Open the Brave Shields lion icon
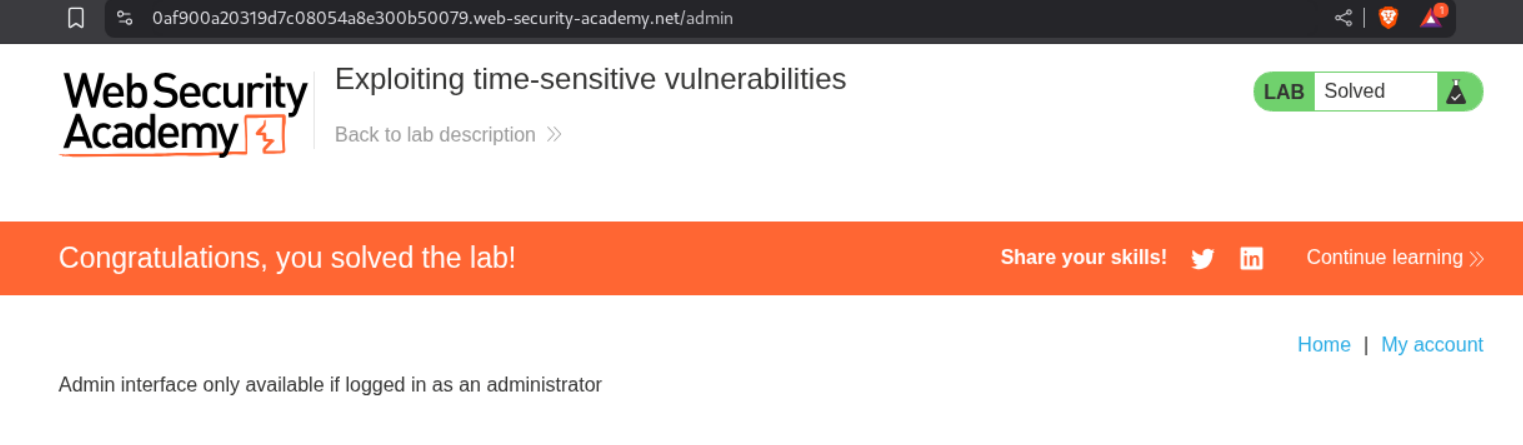This screenshot has height=445, width=1523. pyautogui.click(x=1388, y=18)
